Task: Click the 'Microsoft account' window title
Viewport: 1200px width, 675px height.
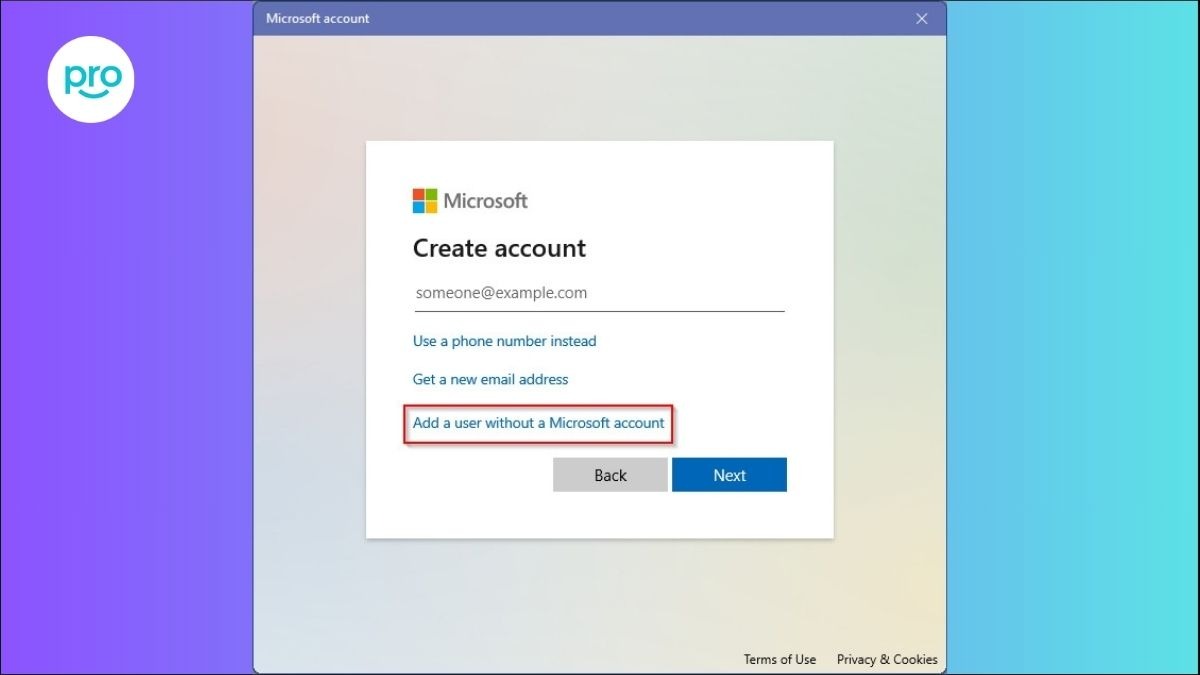Action: pyautogui.click(x=318, y=18)
